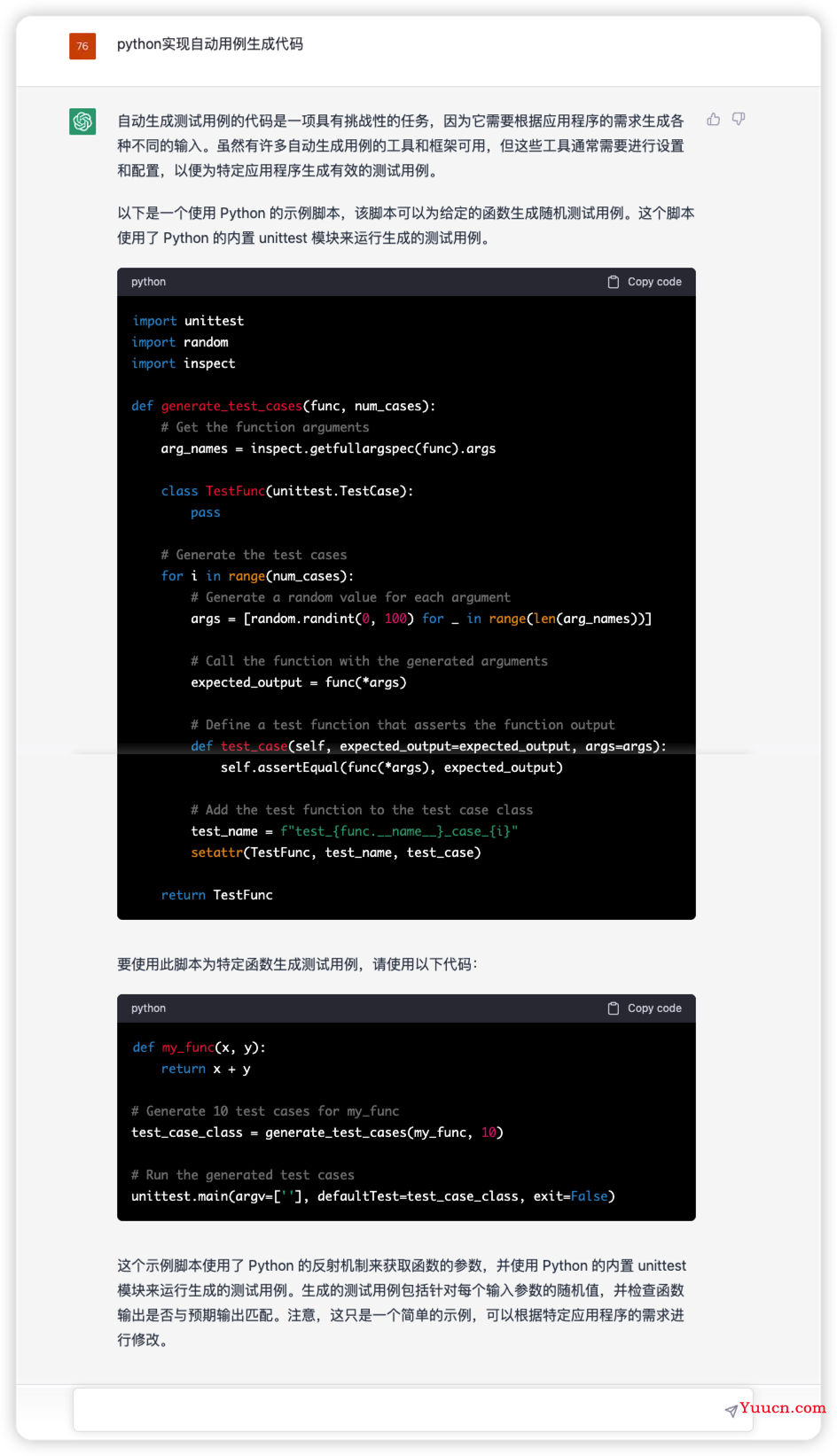Click the green ChatGPT logo avatar
The image size is (837, 1456).
point(82,121)
